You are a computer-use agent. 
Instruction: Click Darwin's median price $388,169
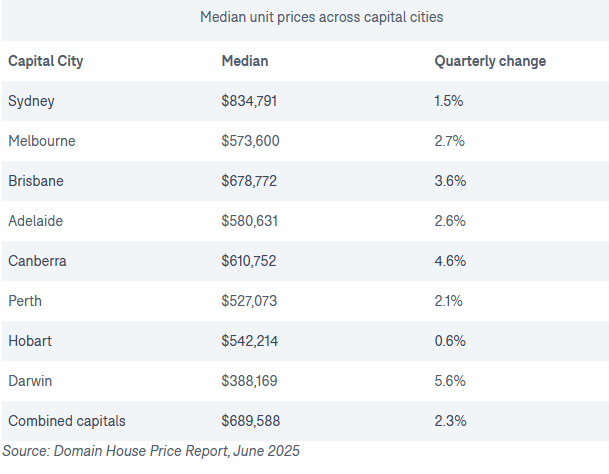click(x=249, y=381)
